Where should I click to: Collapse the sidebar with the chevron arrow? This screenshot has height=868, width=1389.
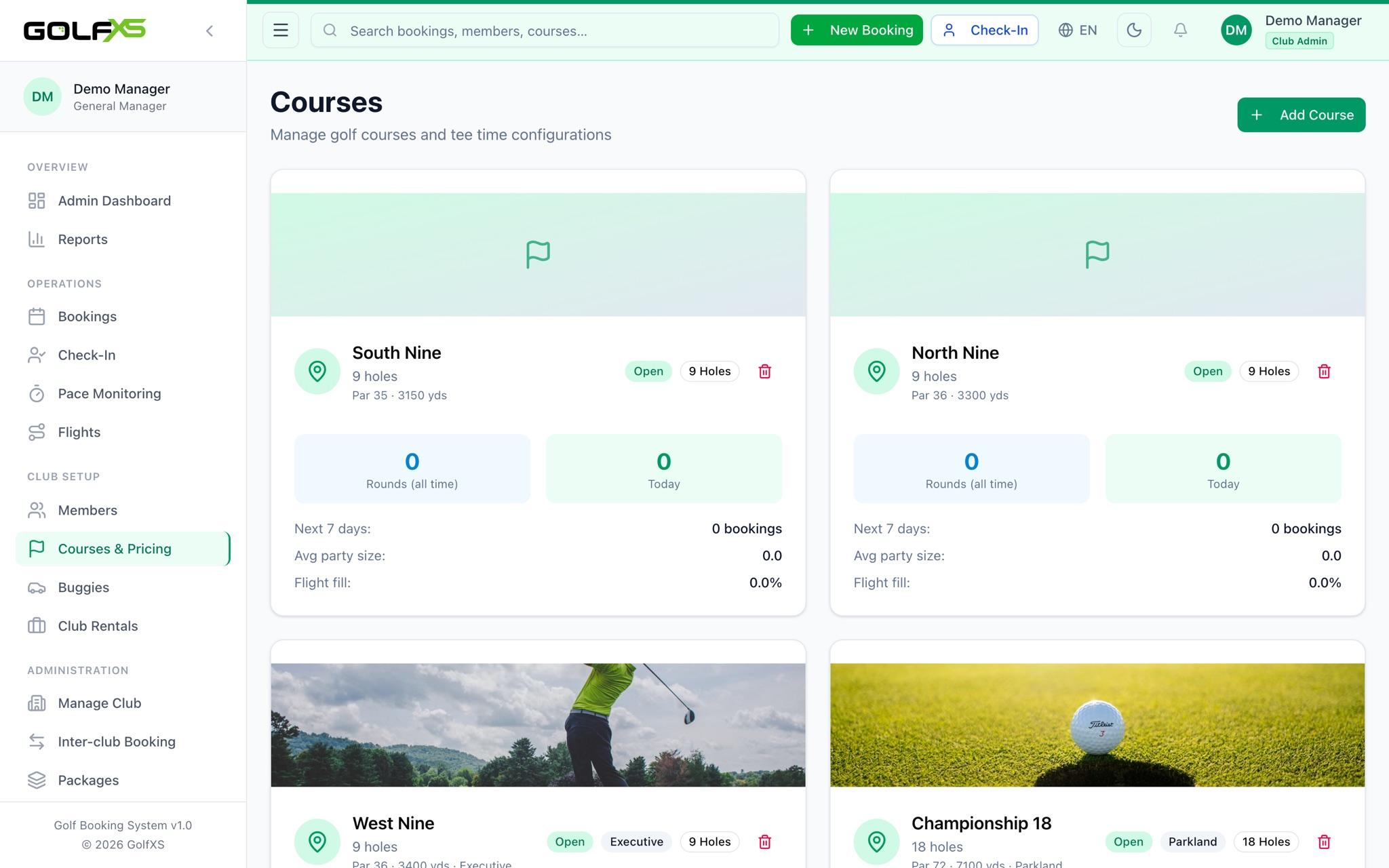click(210, 31)
